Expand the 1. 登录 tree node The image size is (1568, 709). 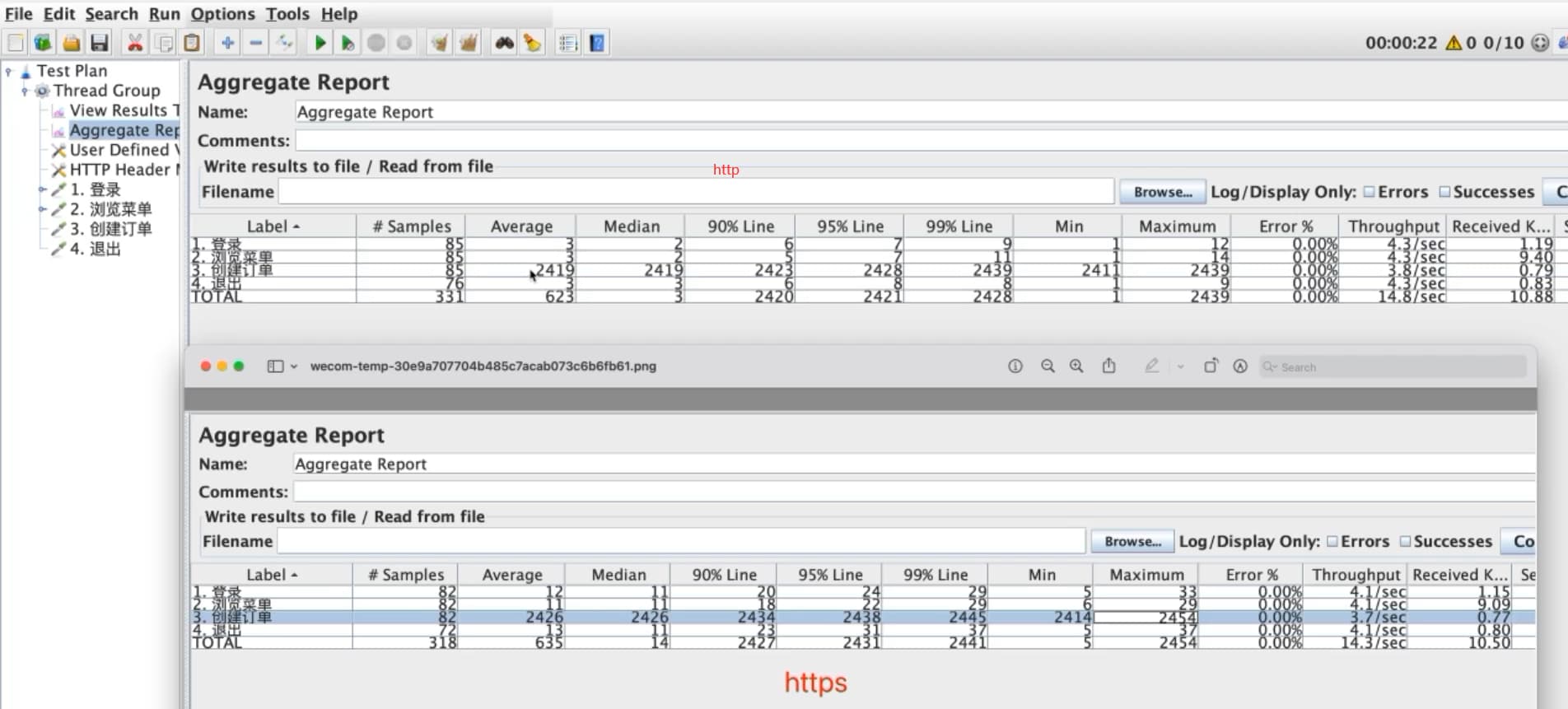coord(42,189)
